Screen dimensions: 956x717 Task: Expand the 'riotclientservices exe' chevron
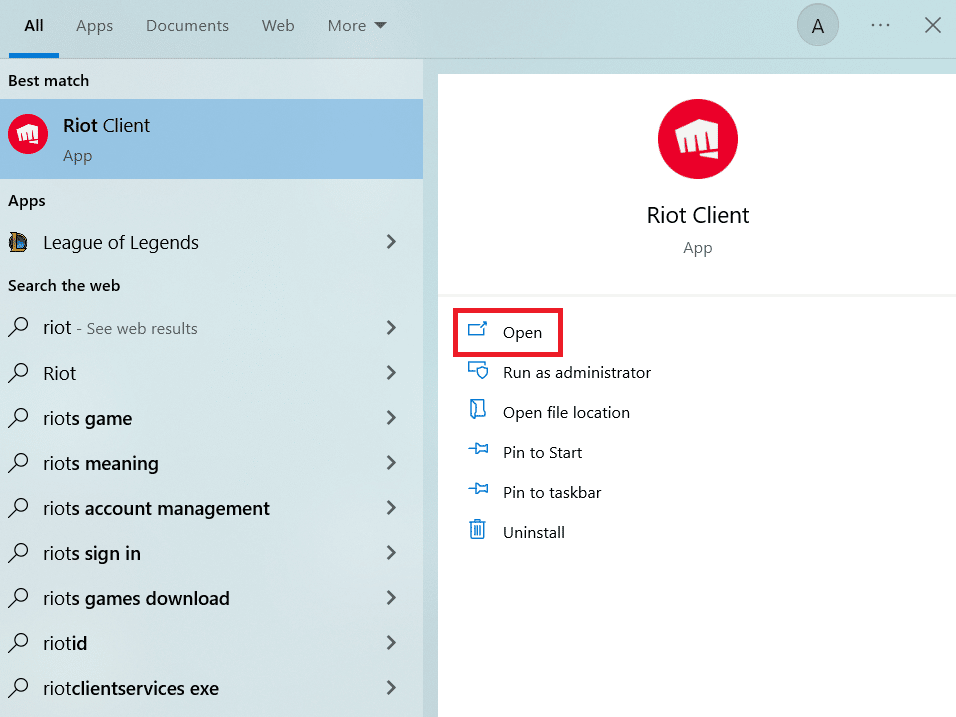click(391, 688)
